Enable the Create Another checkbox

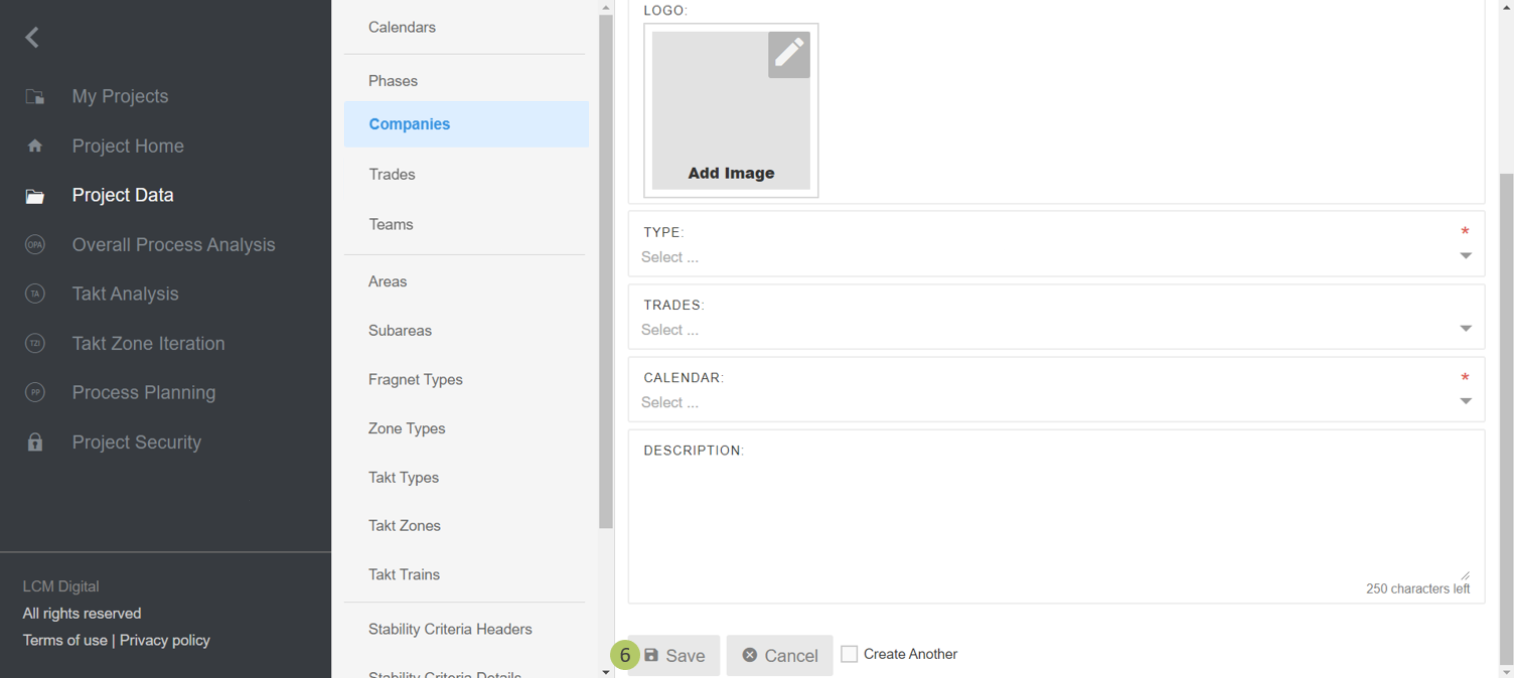tap(849, 654)
